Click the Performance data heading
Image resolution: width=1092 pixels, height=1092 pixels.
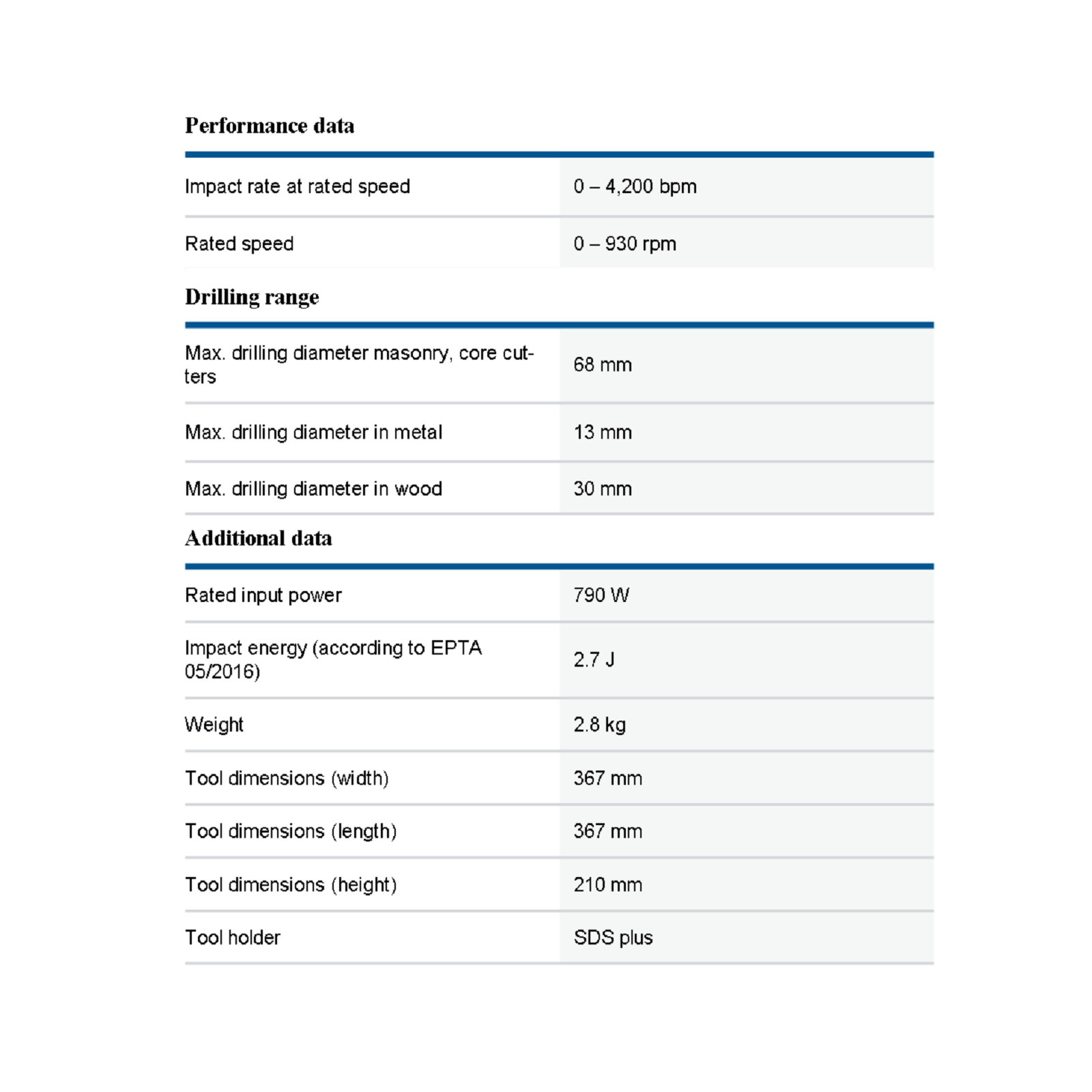pyautogui.click(x=270, y=126)
